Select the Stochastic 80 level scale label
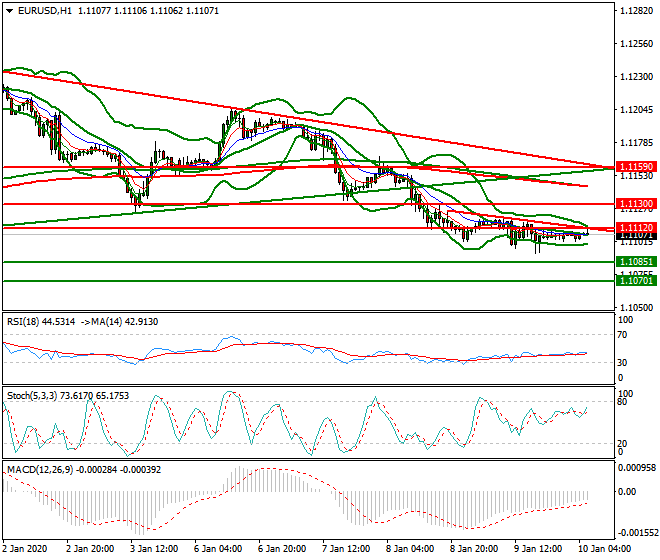The image size is (660, 560). tap(622, 402)
